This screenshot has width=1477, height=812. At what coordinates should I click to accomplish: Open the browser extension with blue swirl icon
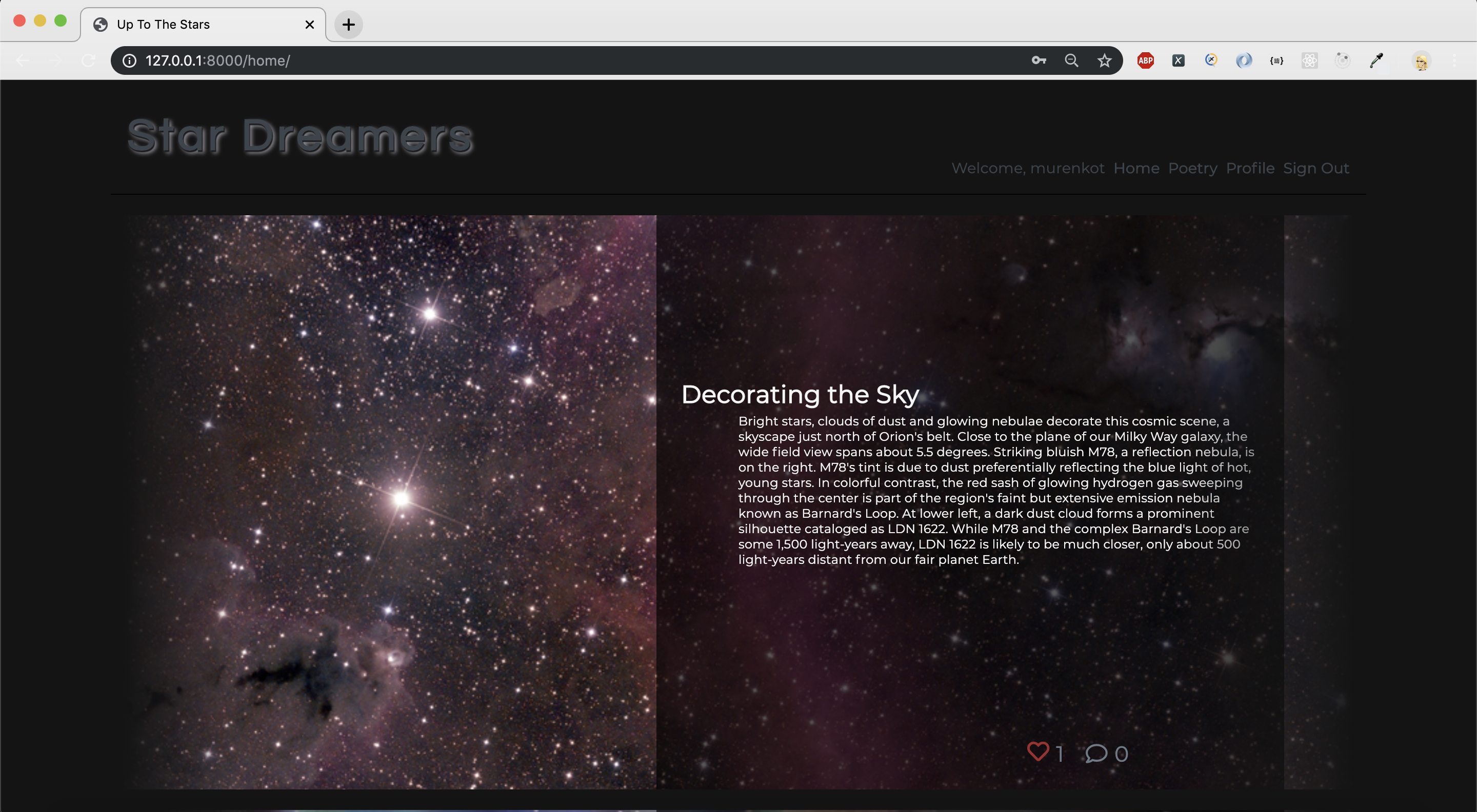[1244, 60]
